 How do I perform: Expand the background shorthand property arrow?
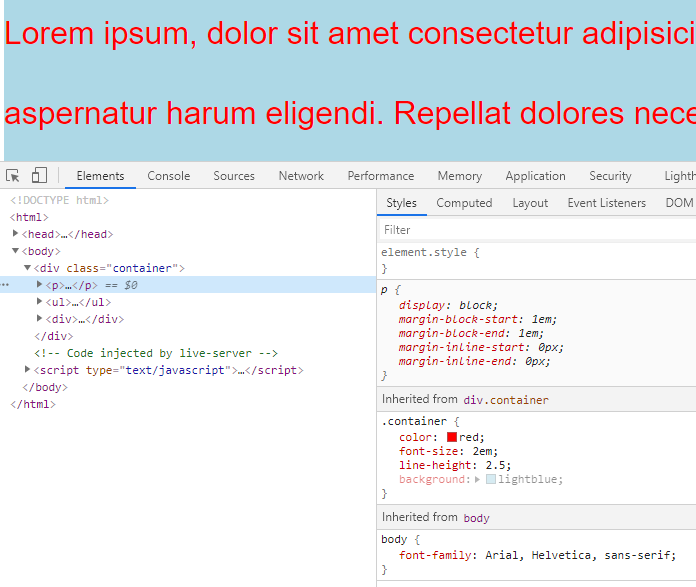point(478,480)
